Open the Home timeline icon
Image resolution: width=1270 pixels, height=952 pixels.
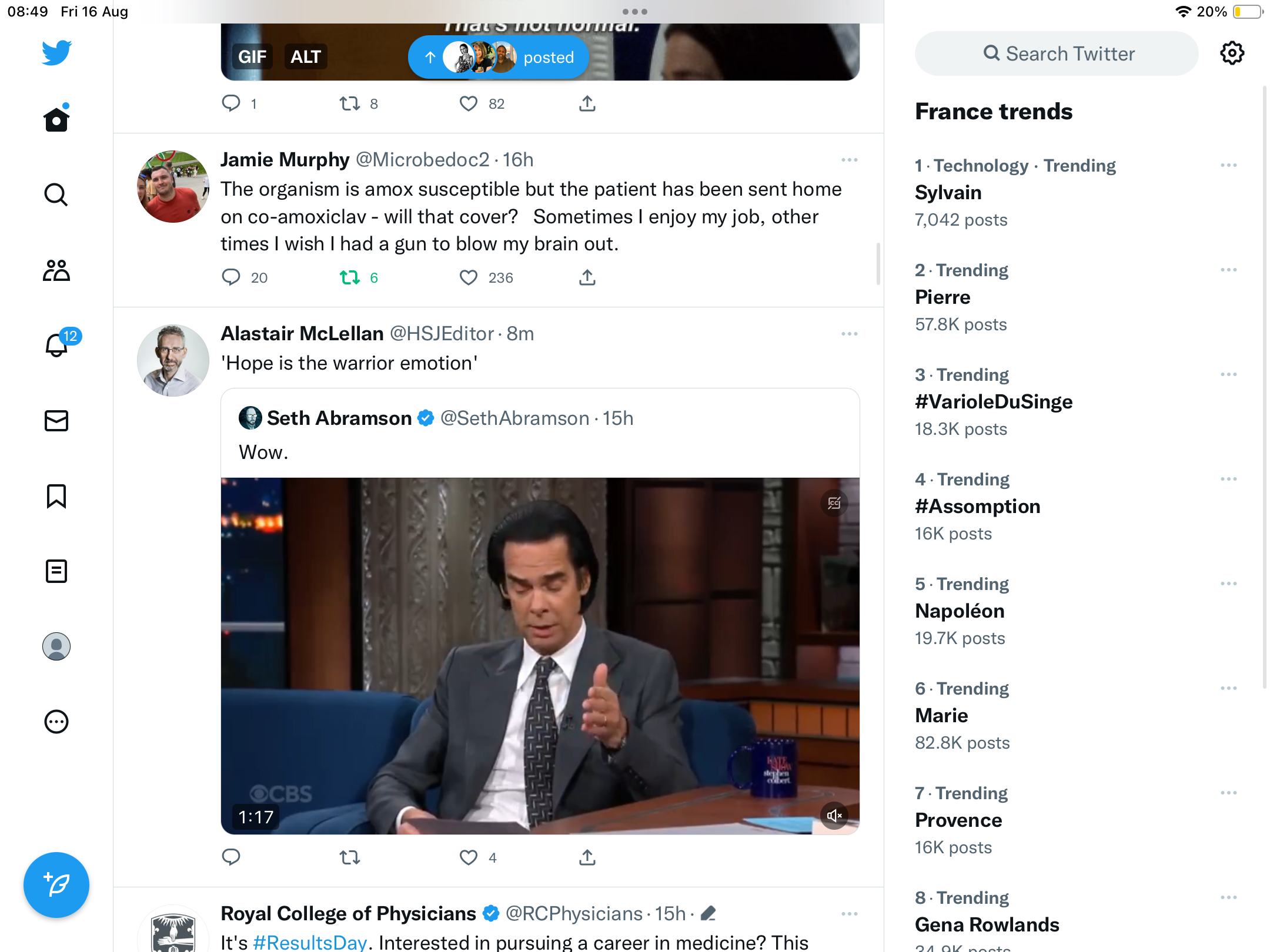point(56,119)
